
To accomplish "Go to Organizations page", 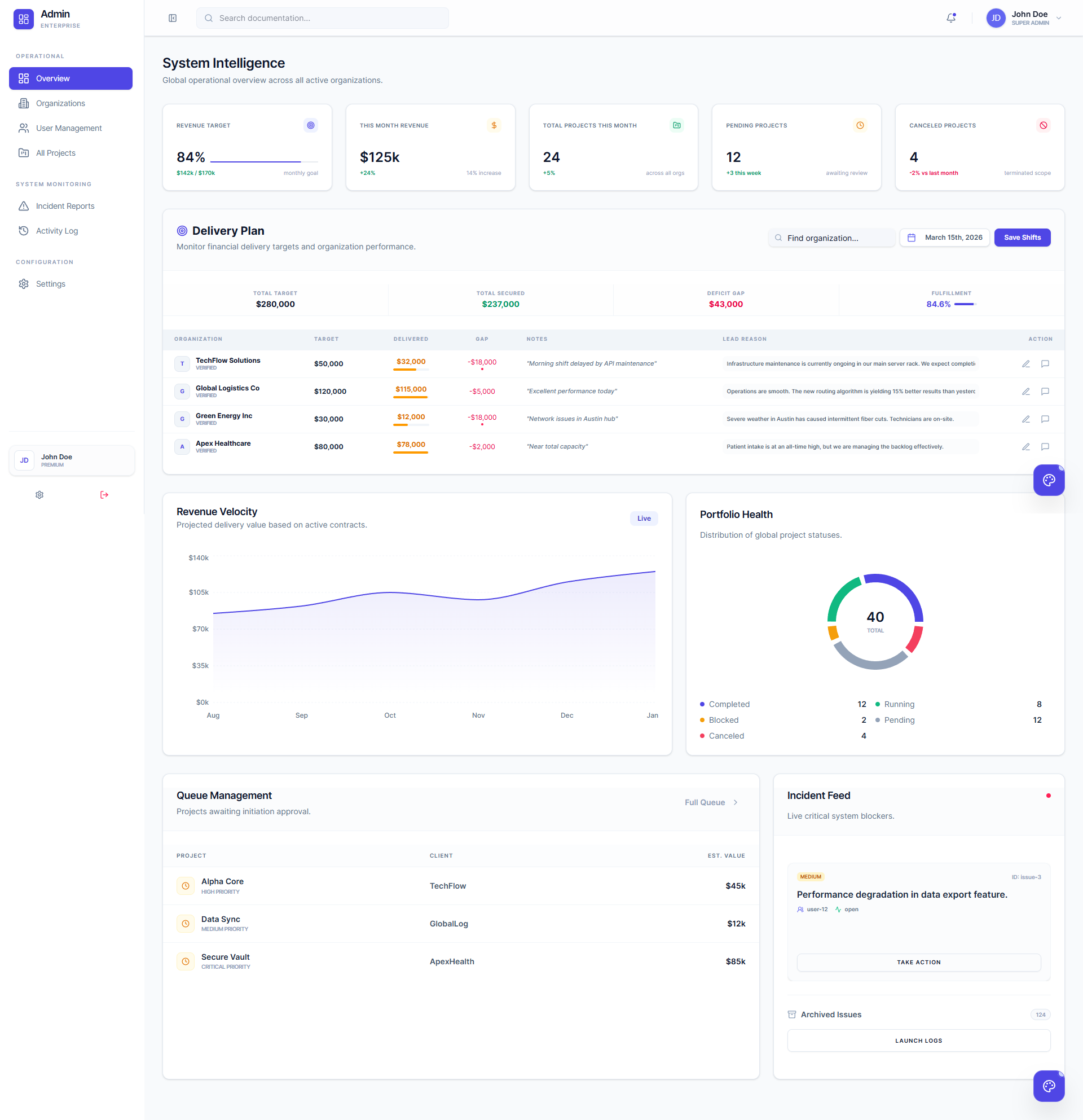I will point(71,103).
